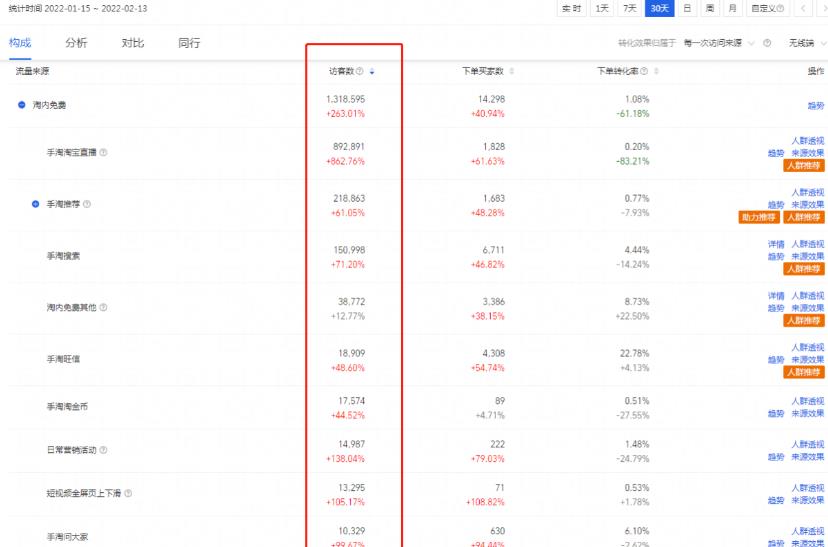Click 手淘淘金币 traffic source name
This screenshot has width=828, height=547.
[67, 407]
